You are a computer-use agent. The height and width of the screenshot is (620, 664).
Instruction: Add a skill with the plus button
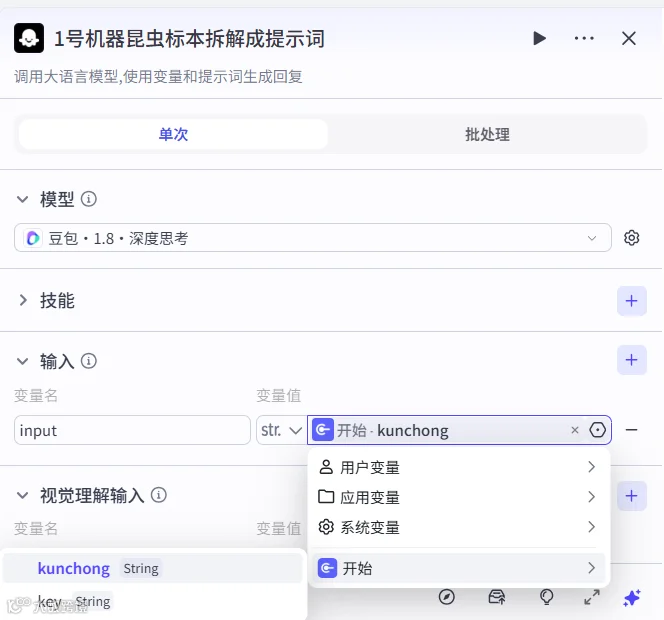(631, 301)
